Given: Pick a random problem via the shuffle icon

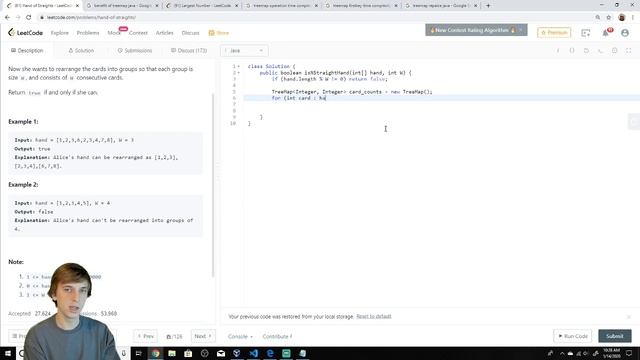Looking at the screenshot, I should [169, 337].
